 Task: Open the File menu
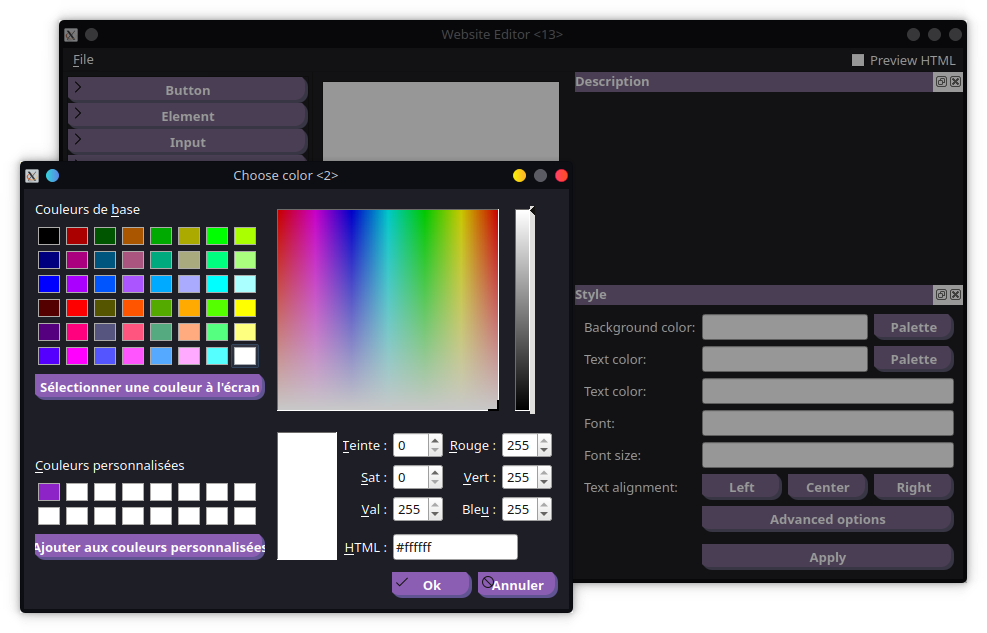point(83,60)
